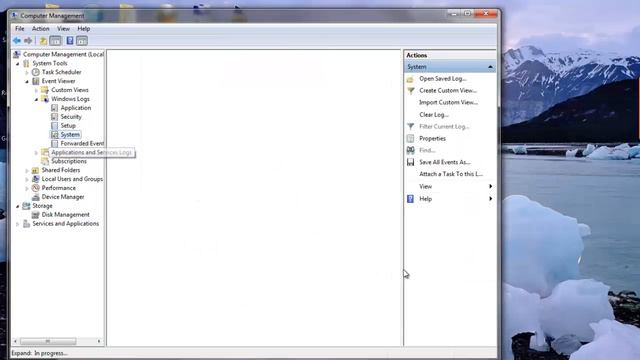Click the Create Custom View funnel icon
Screen dimensions: 640x360
[x=411, y=91]
